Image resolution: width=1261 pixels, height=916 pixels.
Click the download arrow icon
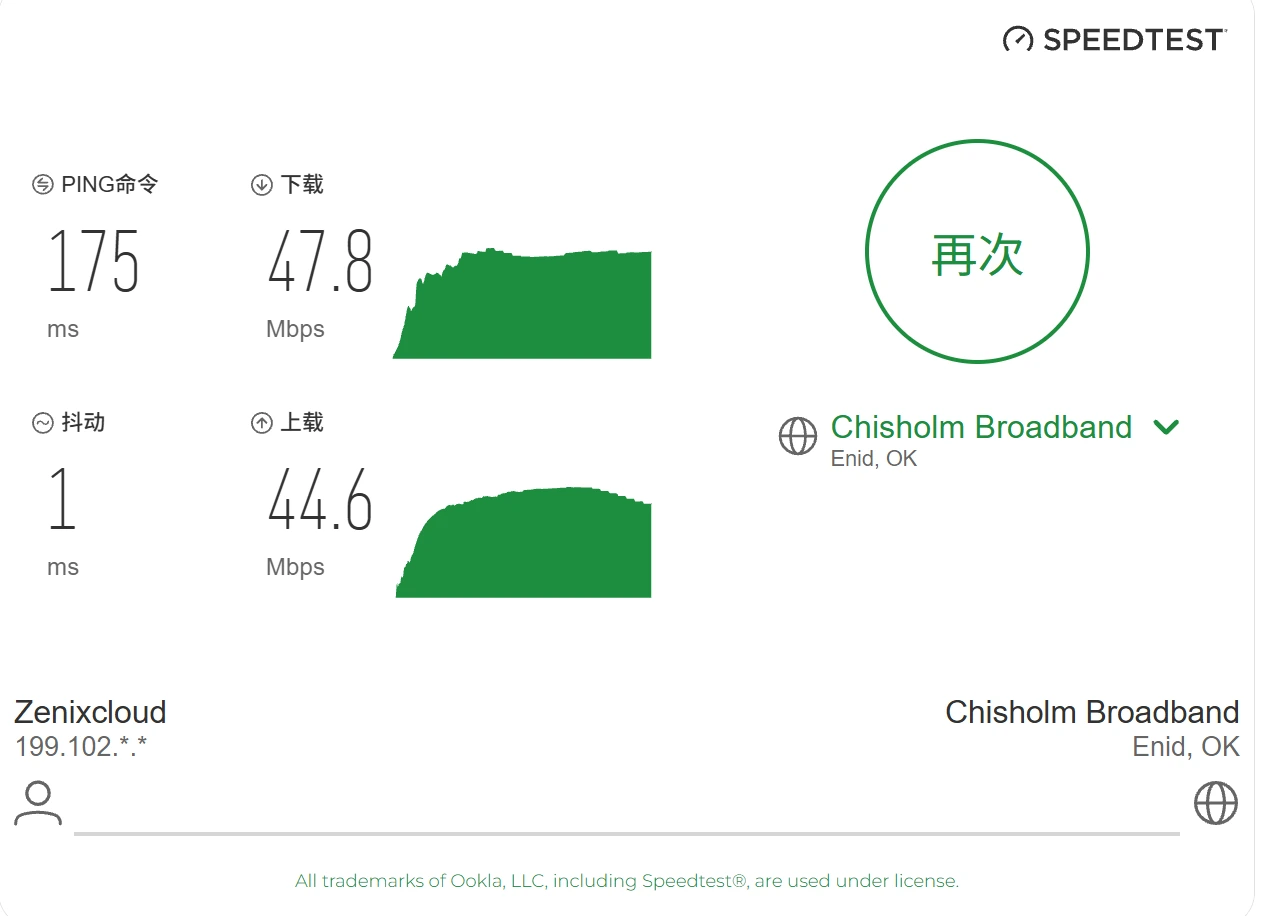pos(262,185)
